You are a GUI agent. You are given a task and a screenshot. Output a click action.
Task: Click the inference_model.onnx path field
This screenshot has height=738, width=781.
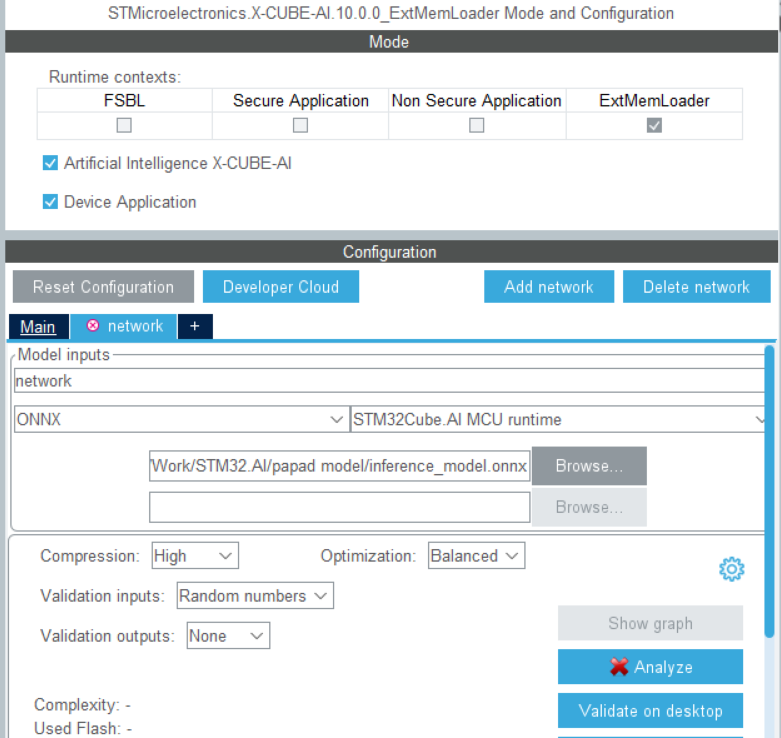click(340, 466)
